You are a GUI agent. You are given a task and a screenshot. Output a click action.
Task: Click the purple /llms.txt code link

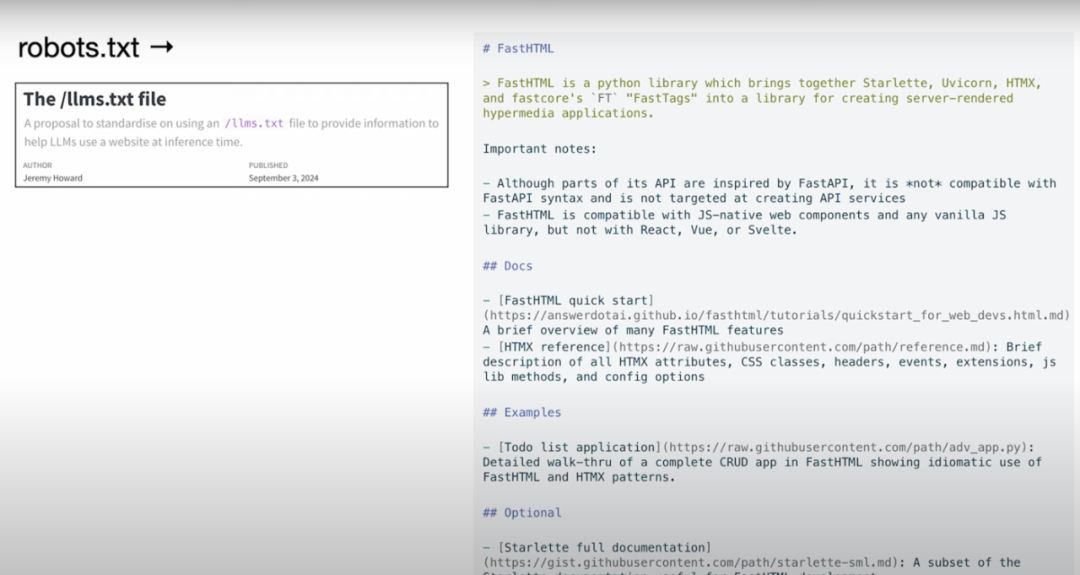[254, 123]
